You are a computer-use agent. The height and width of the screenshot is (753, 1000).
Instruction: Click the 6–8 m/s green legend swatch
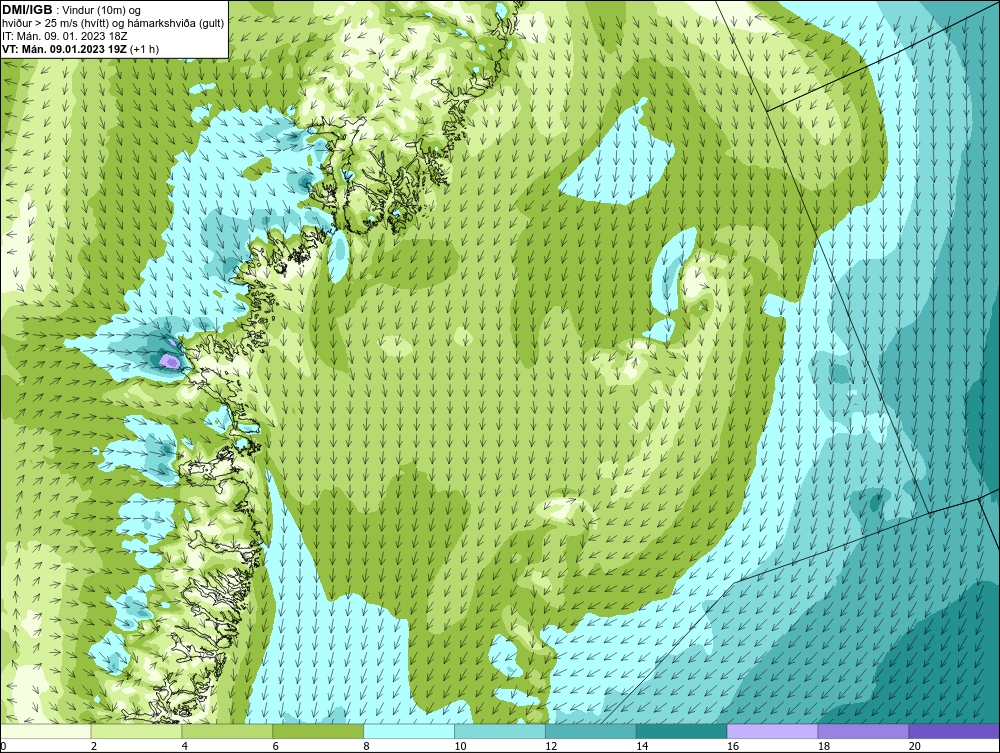(x=318, y=731)
